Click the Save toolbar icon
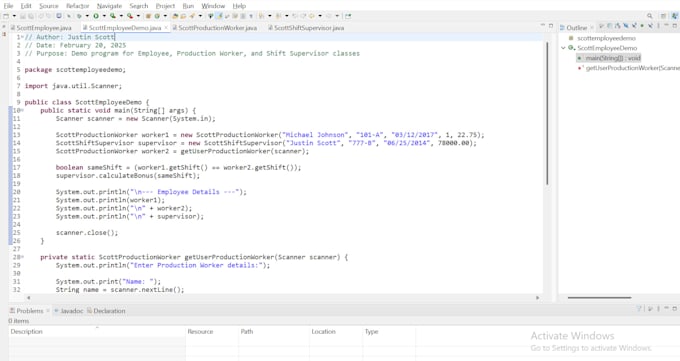This screenshot has height=361, width=680. [22, 16]
